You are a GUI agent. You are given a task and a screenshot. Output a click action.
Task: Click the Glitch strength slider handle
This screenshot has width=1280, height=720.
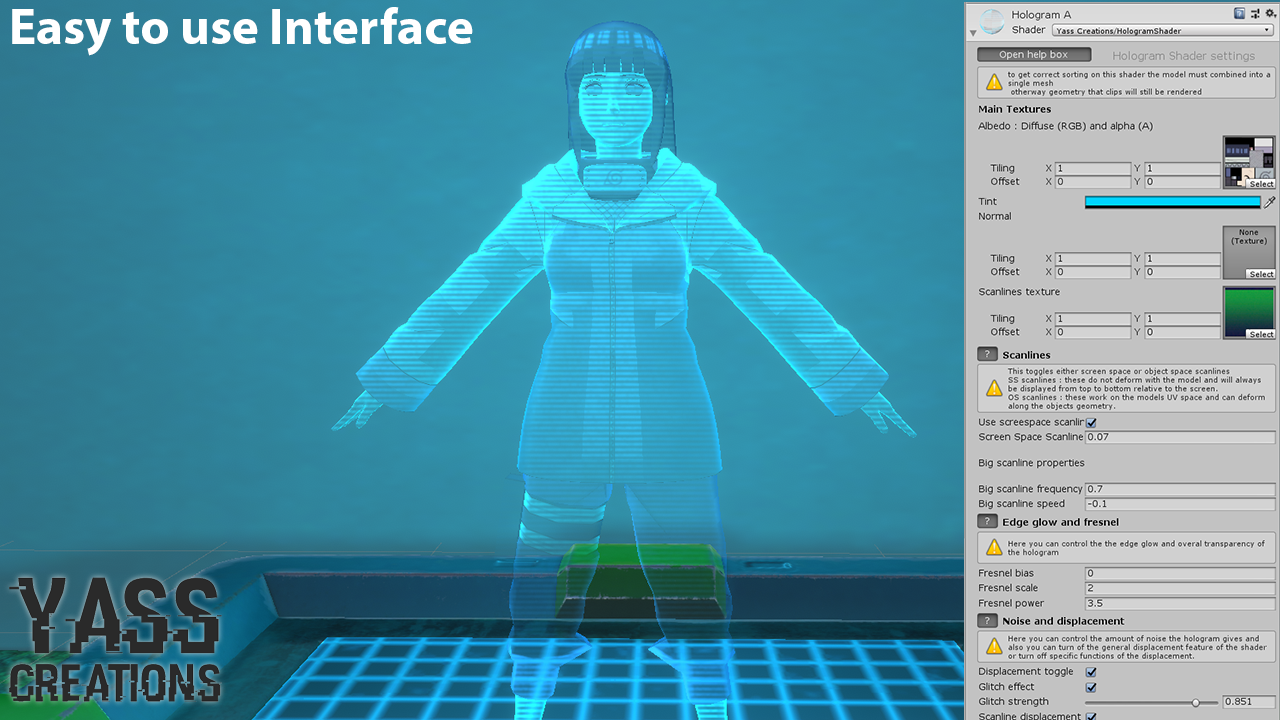click(x=1197, y=701)
